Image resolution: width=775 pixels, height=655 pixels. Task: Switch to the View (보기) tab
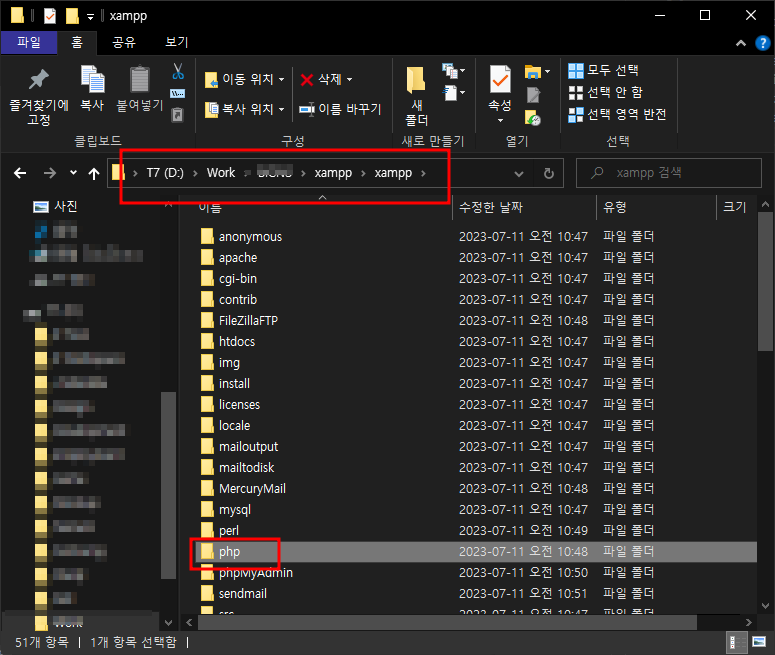(176, 43)
